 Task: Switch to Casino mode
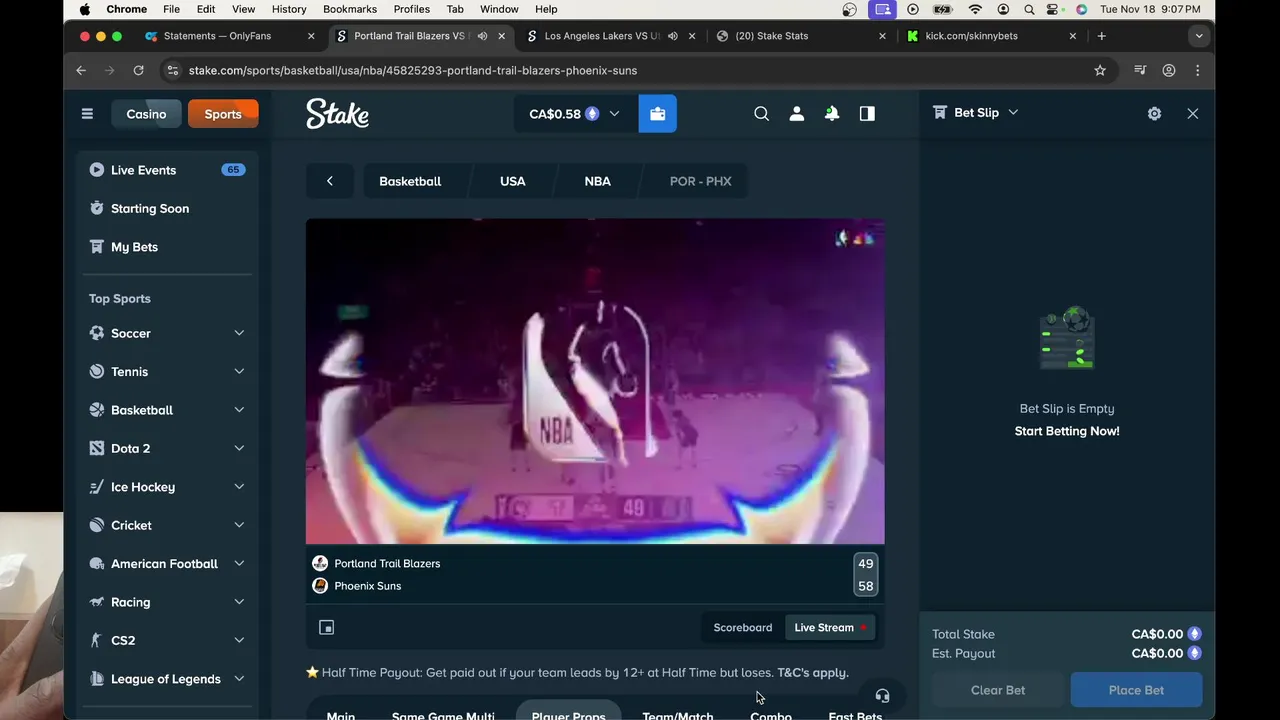coord(146,114)
